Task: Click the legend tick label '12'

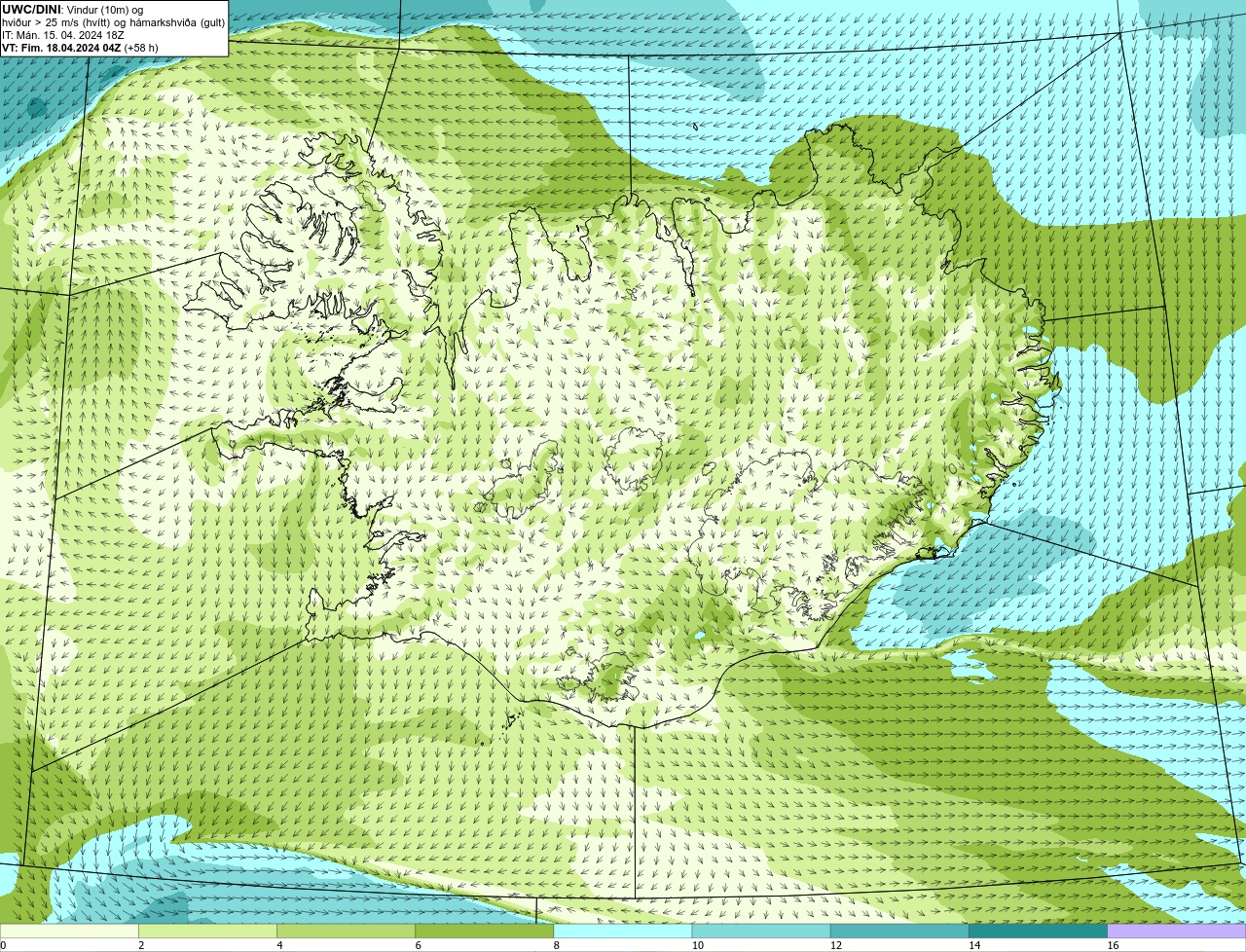Action: [836, 945]
